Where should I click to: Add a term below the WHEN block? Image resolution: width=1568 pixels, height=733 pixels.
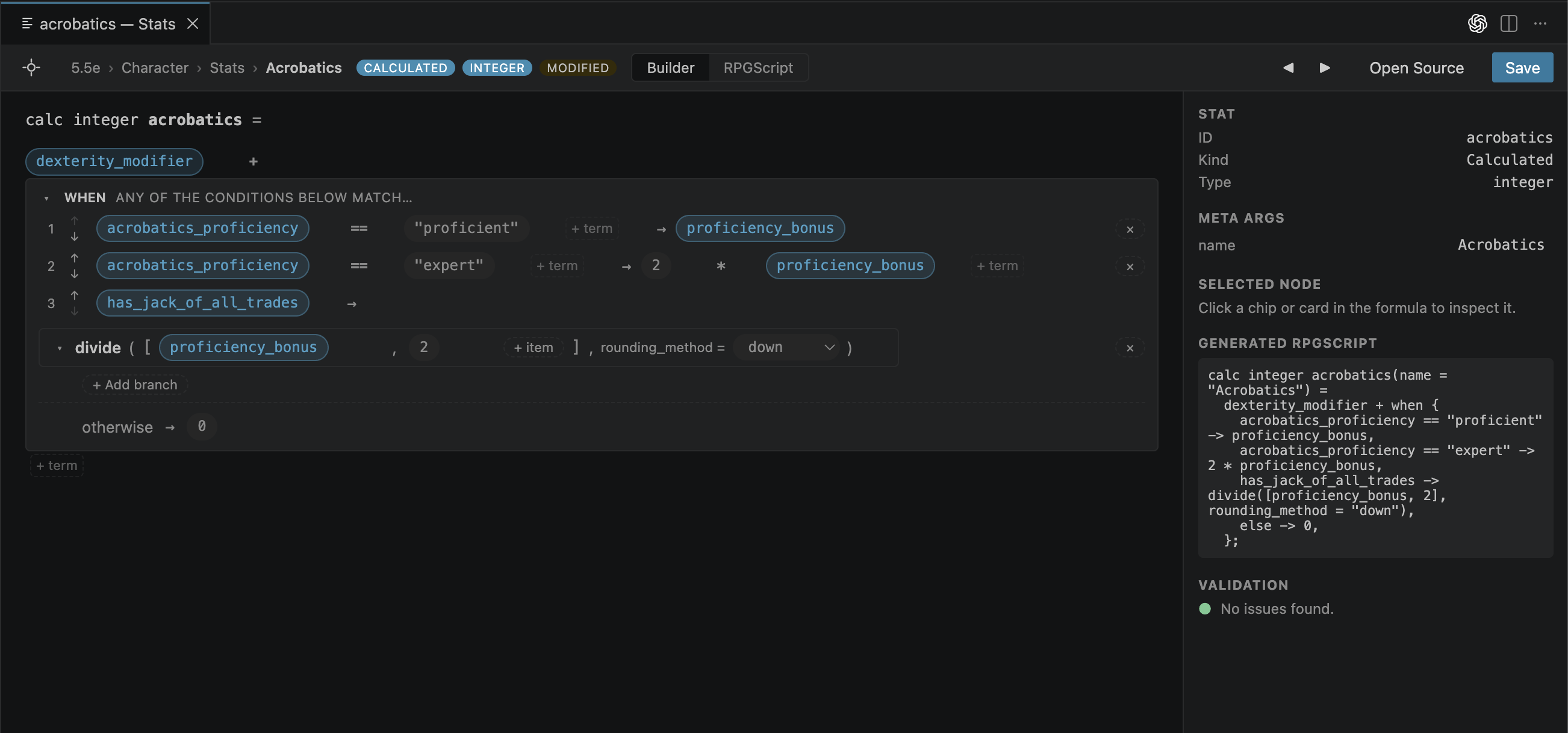point(57,465)
